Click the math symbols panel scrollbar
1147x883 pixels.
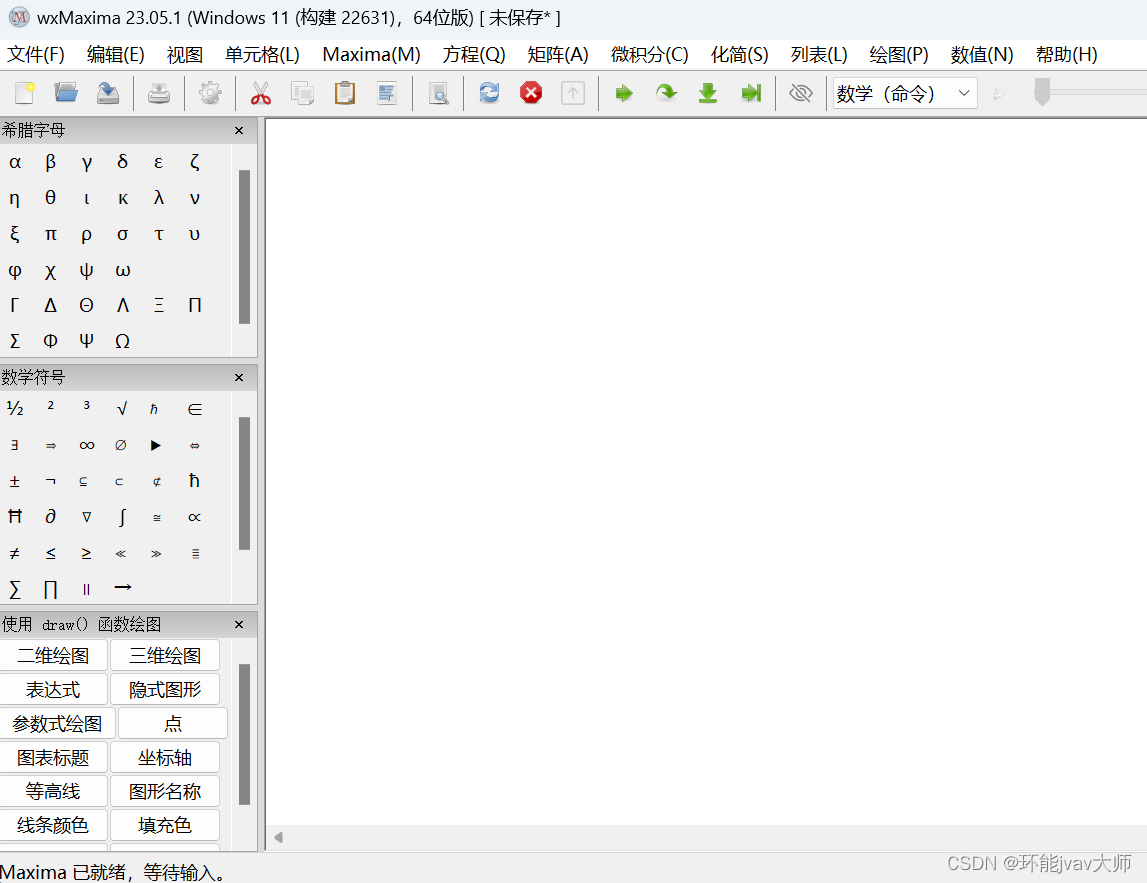[x=244, y=484]
